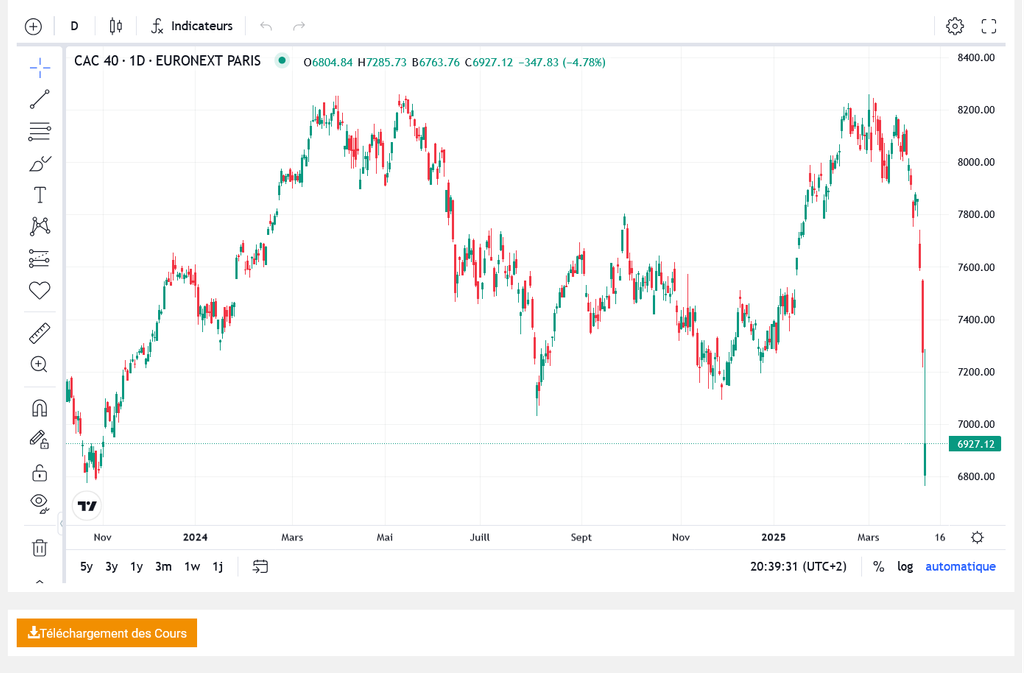Click the close price value C6927.12
Screen dimensions: 1024x673
pyautogui.click(x=489, y=63)
